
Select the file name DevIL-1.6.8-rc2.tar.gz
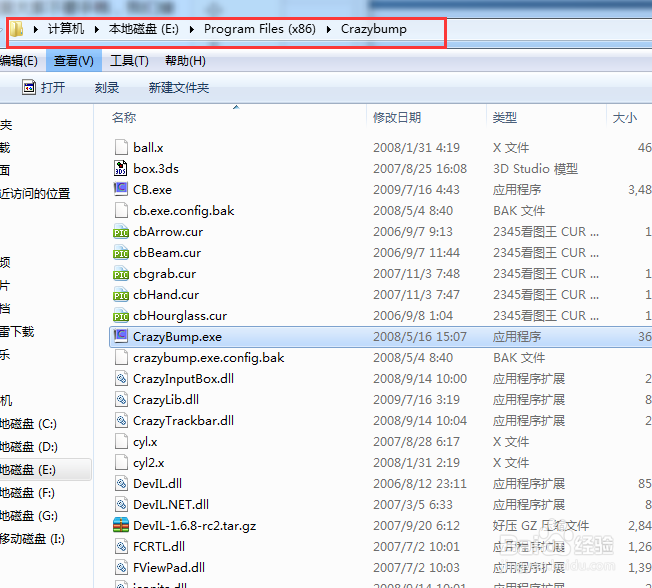[x=195, y=526]
